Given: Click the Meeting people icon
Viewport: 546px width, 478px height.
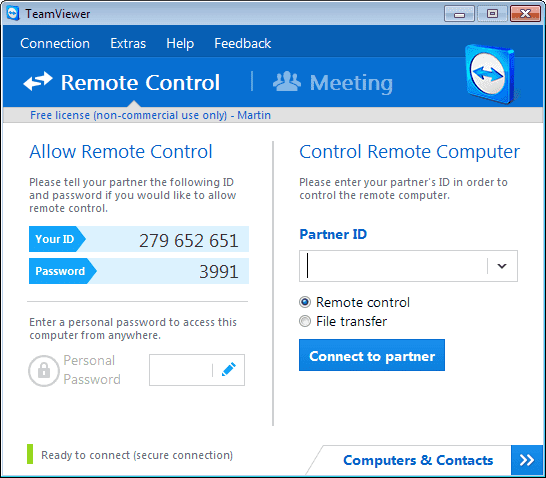Looking at the screenshot, I should (287, 81).
